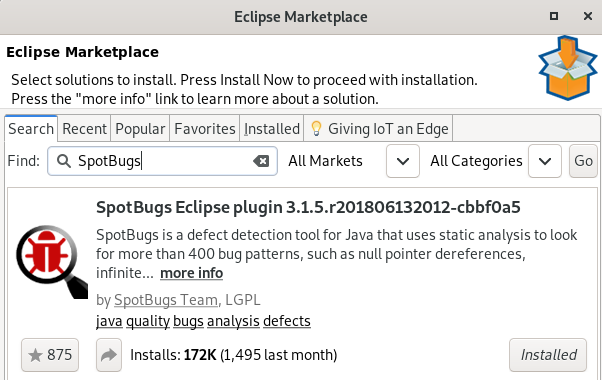
Task: Switch to the Recent tab
Action: tap(84, 129)
